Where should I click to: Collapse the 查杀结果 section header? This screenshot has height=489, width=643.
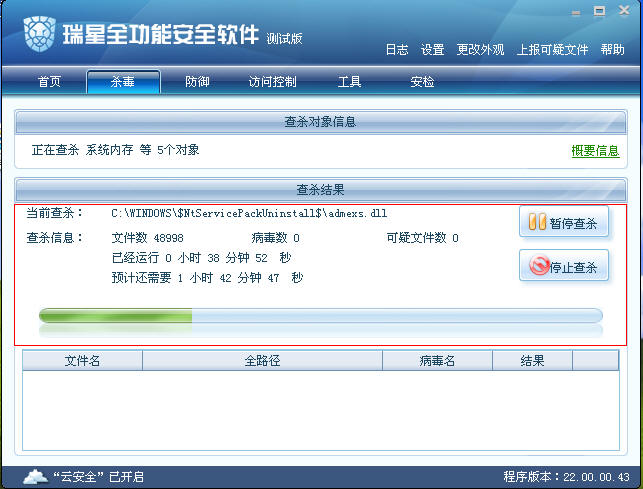tap(321, 190)
